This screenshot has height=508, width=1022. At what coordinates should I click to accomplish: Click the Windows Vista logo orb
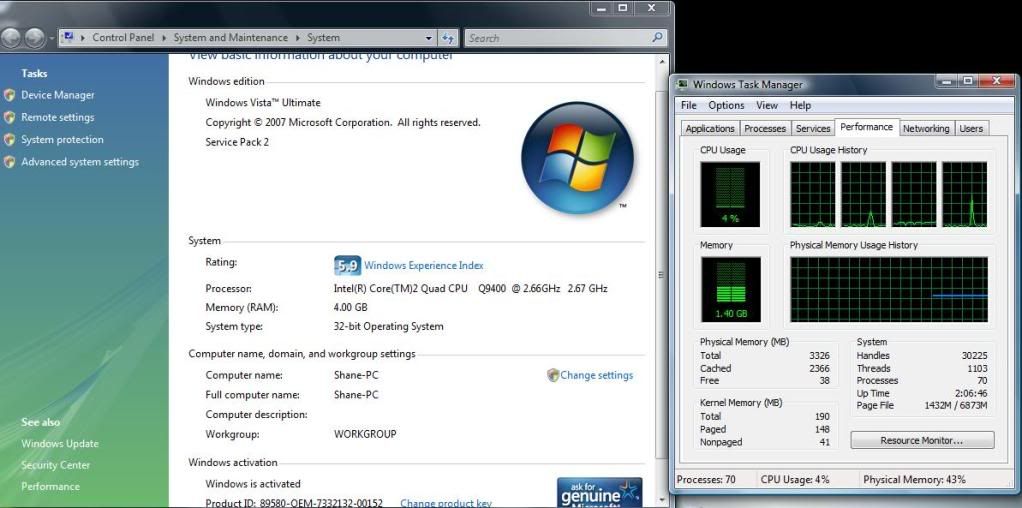tap(577, 157)
